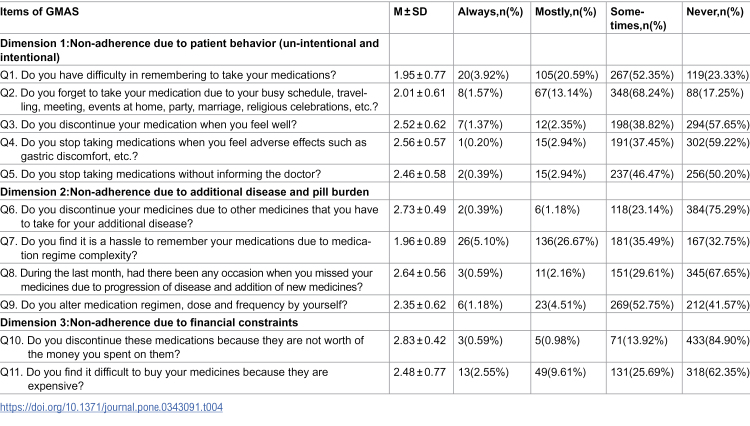Viewport: 750px width, 426px height.
Task: Click the 'Items of GMAS' column header
Action: (x=40, y=12)
